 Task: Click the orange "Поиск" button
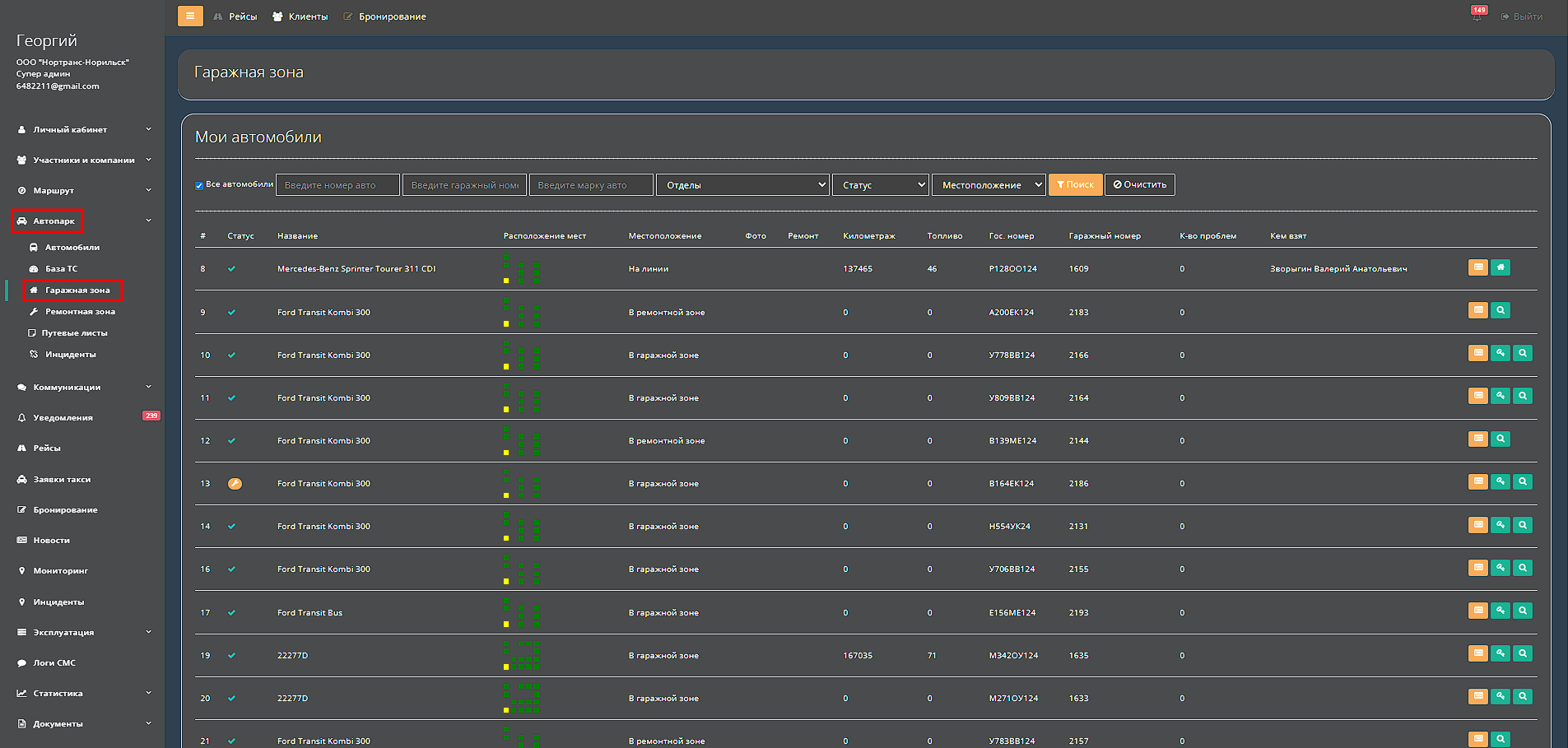(1075, 184)
